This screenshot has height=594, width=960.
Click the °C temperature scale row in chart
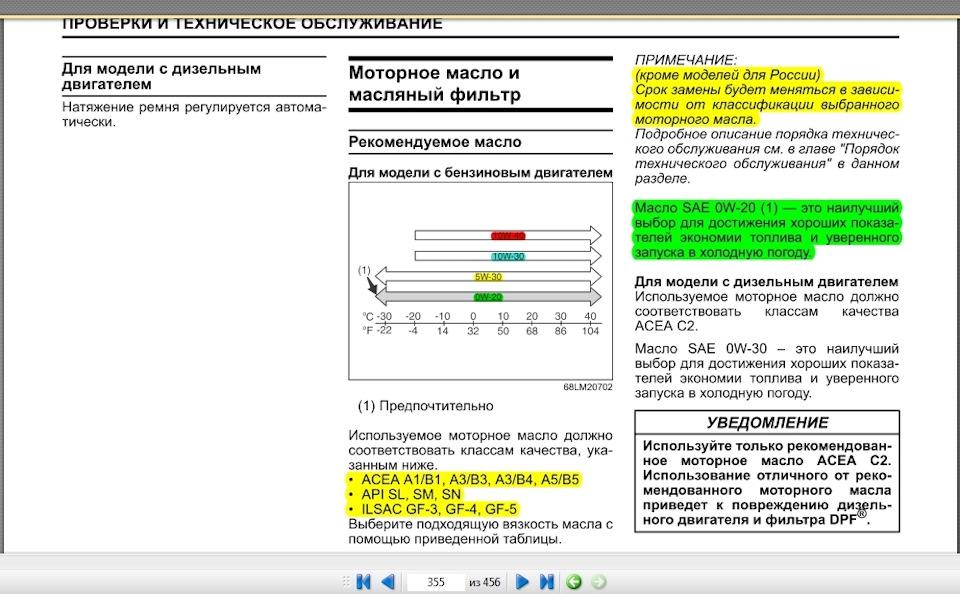479,317
